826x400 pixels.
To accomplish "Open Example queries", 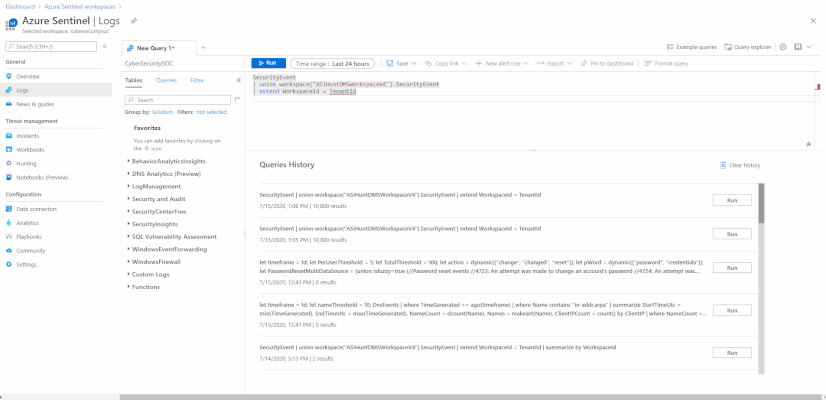I will [x=692, y=47].
